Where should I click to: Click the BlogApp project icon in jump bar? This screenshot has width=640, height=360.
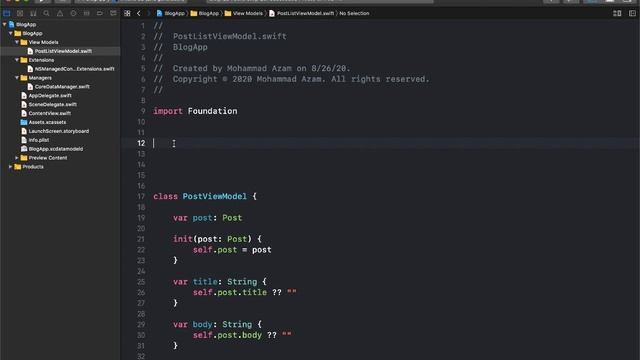click(159, 13)
